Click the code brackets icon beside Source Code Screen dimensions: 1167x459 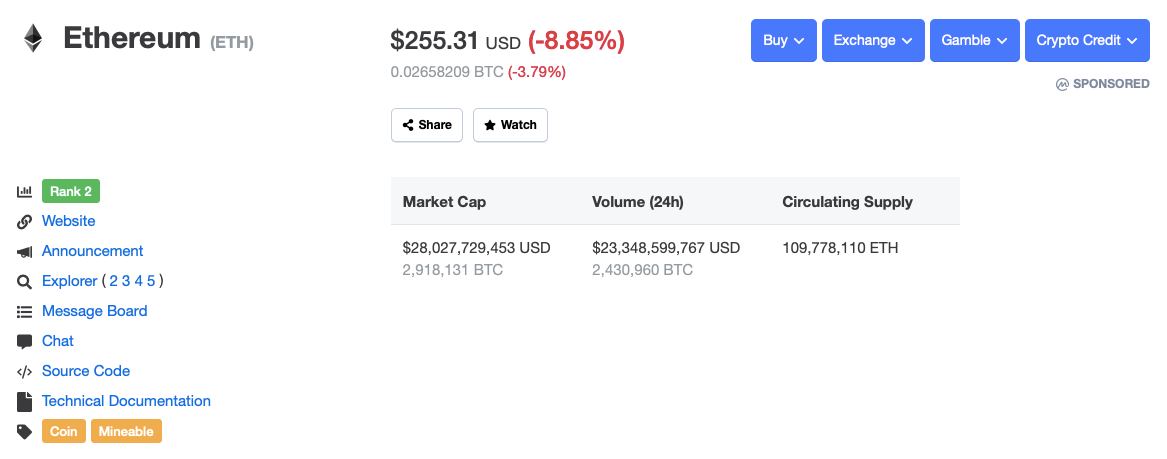click(25, 371)
